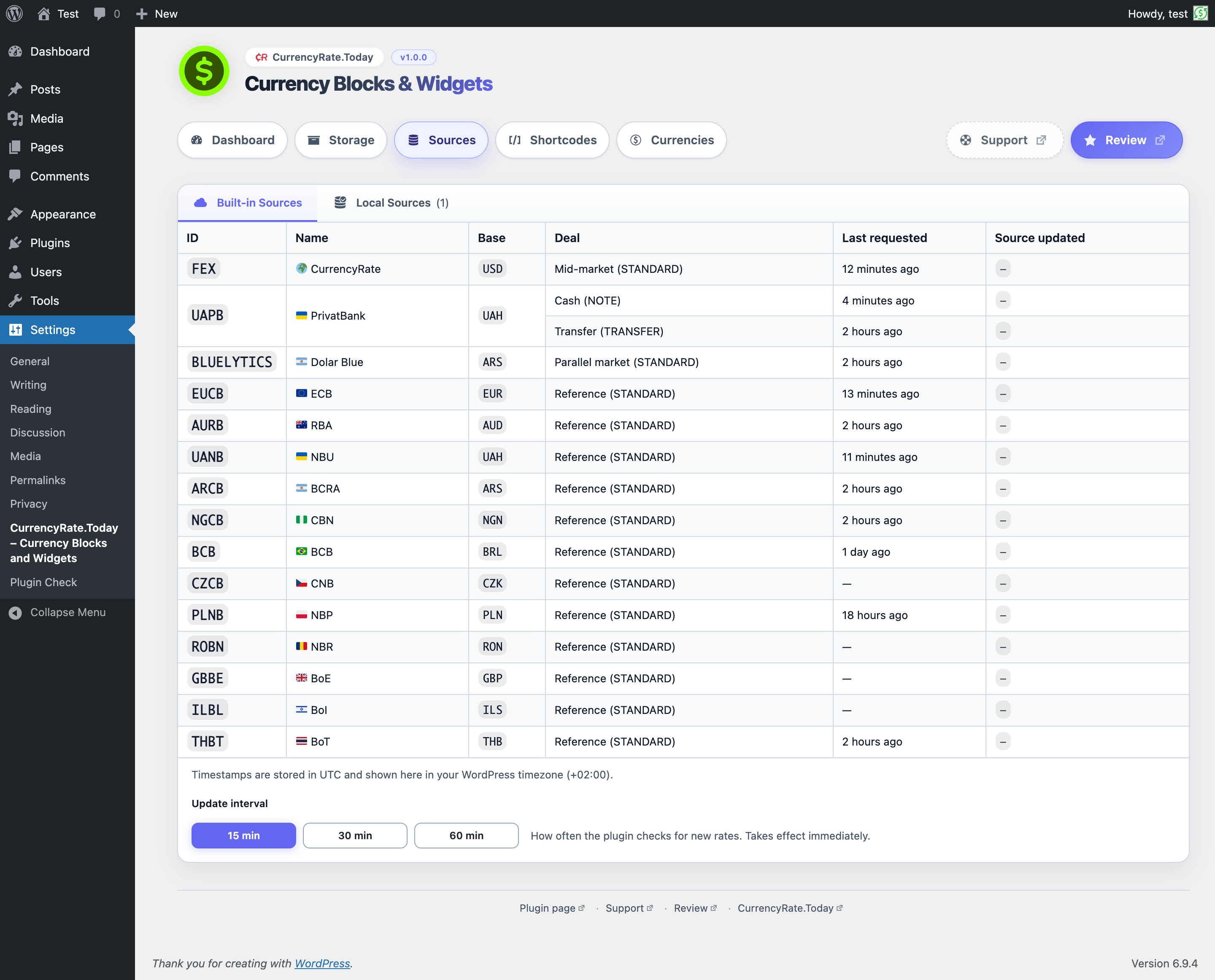1215x980 pixels.
Task: Click the purple Review button
Action: pyautogui.click(x=1126, y=140)
